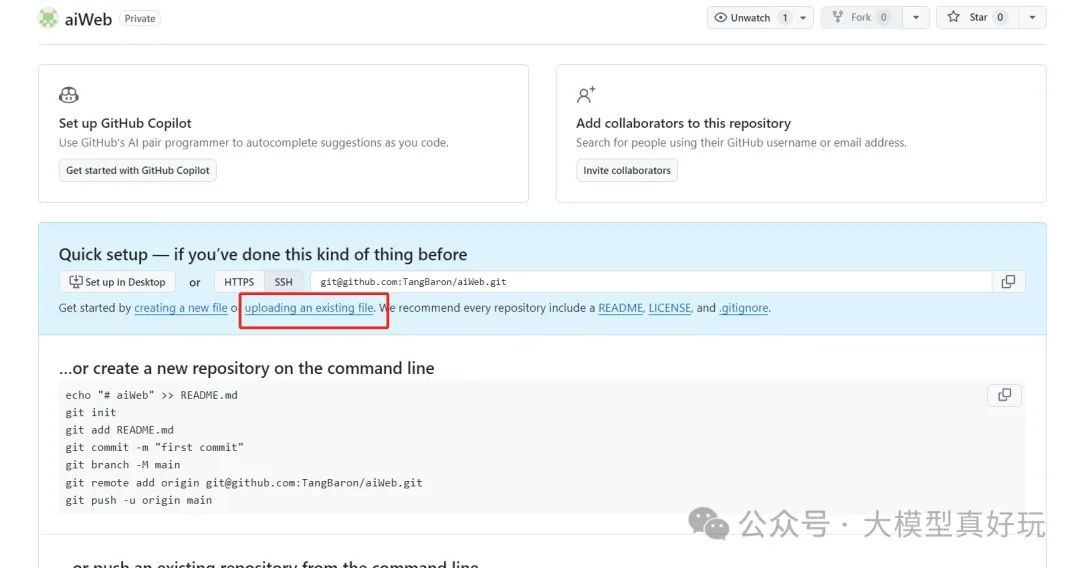Open the Star lists dropdown arrow
This screenshot has height=568, width=1080.
click(1032, 18)
